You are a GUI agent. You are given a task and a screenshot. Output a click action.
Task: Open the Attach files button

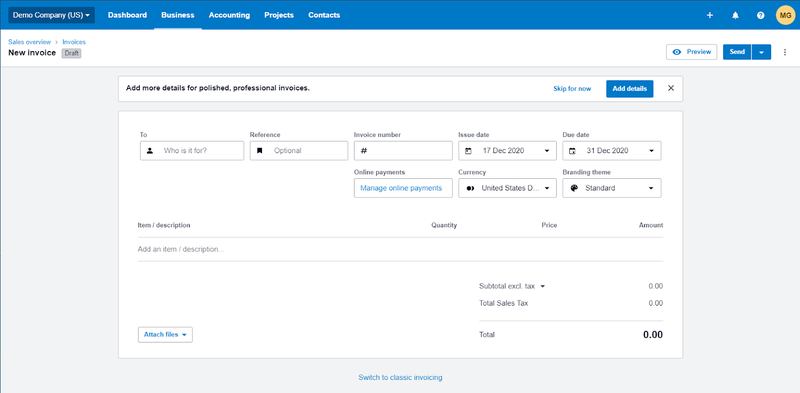165,335
